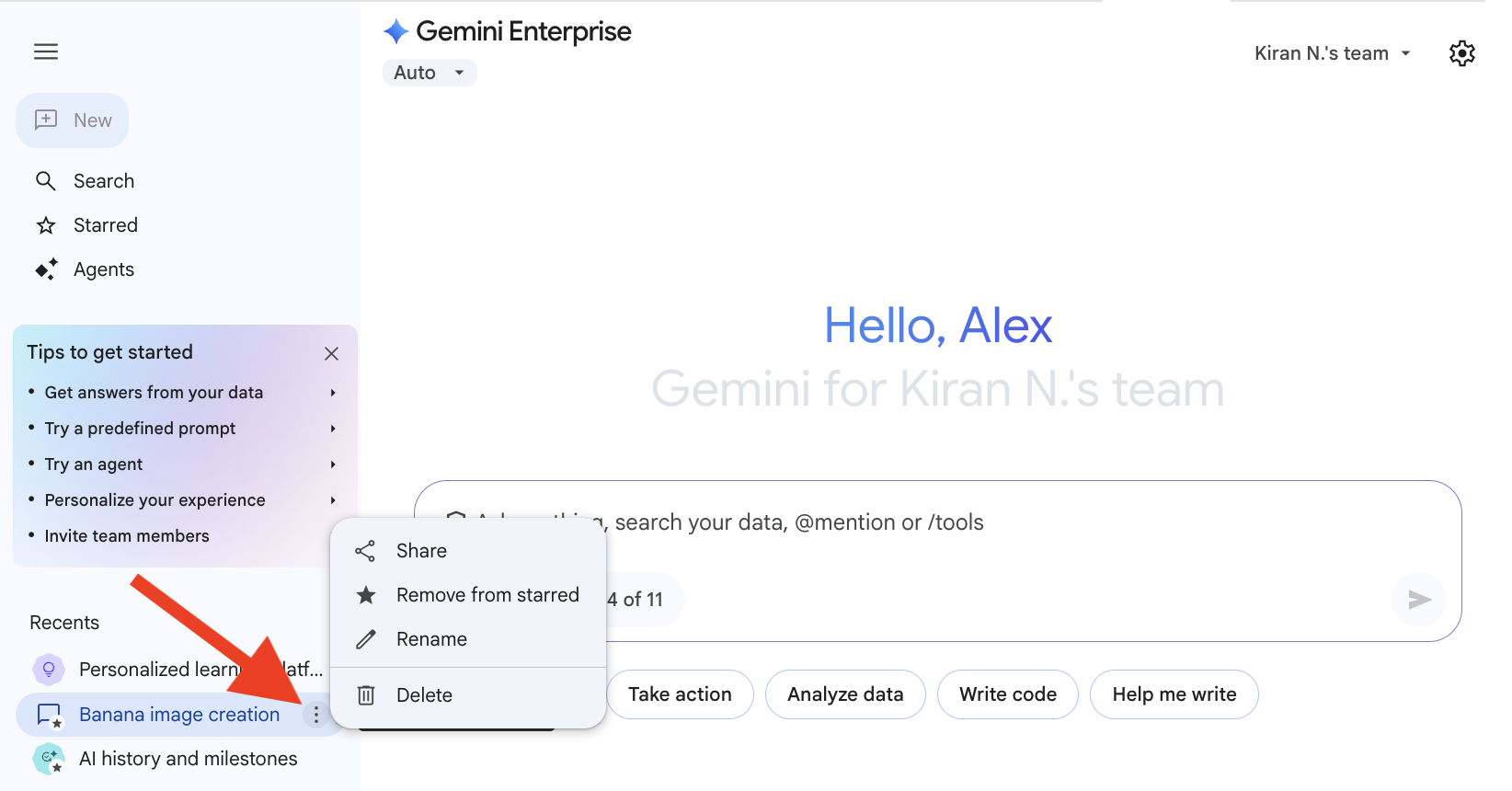Select Share from the context menu
1512x791 pixels.
(x=421, y=551)
